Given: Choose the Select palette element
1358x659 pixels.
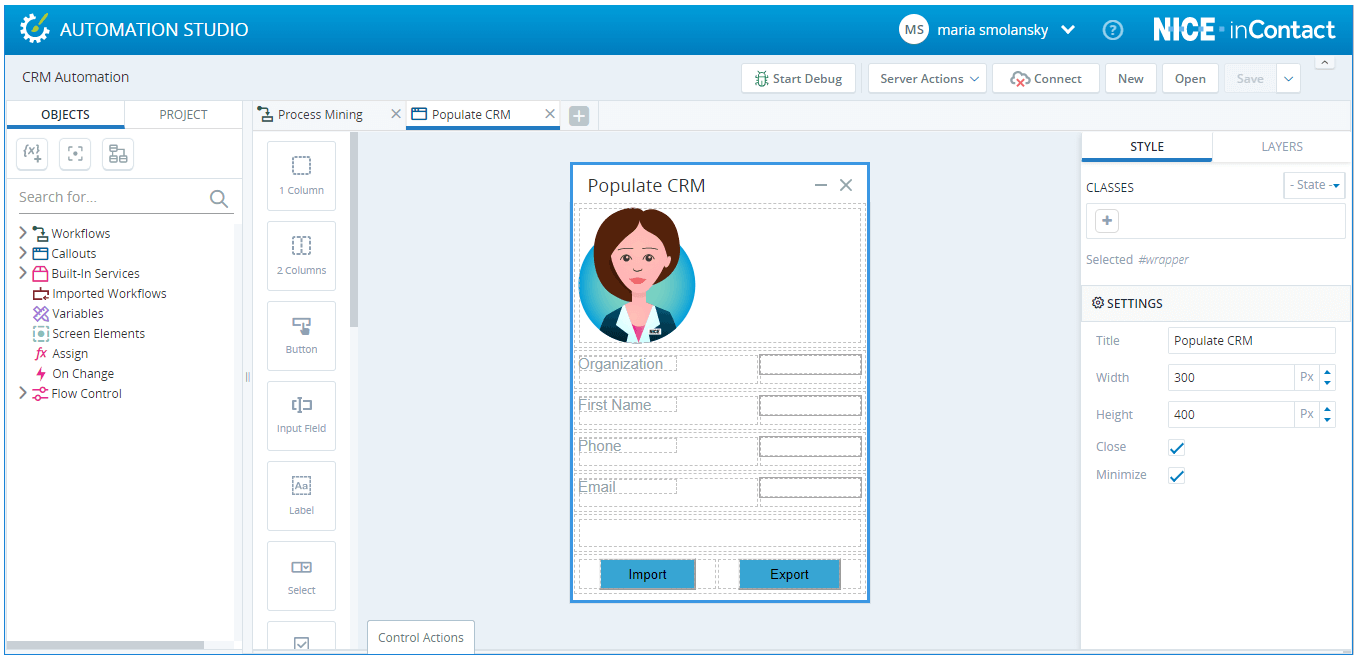Looking at the screenshot, I should [x=301, y=575].
